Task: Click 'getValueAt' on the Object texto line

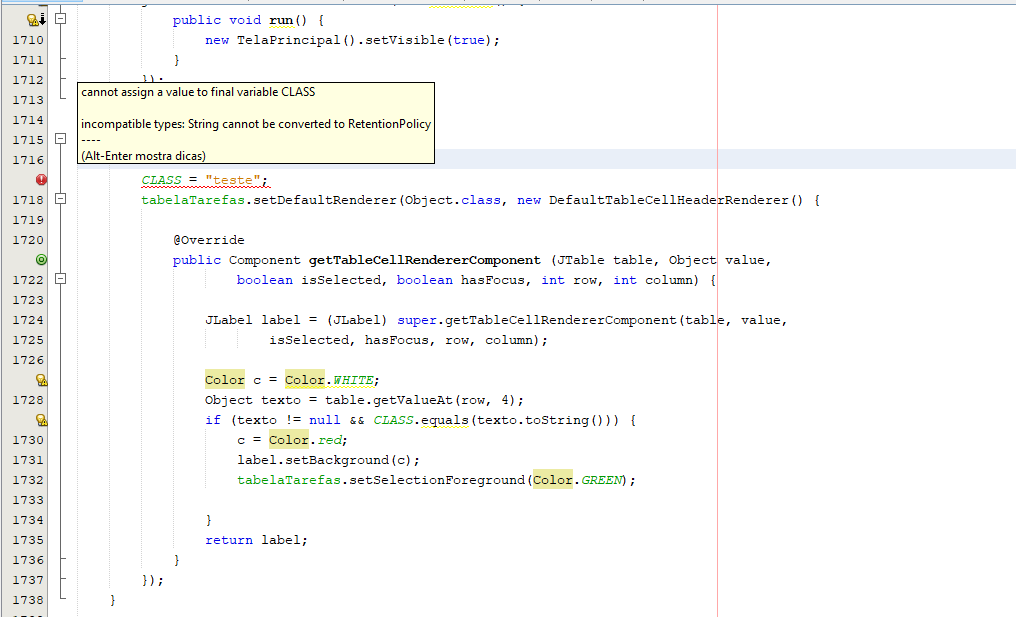Action: coord(413,401)
